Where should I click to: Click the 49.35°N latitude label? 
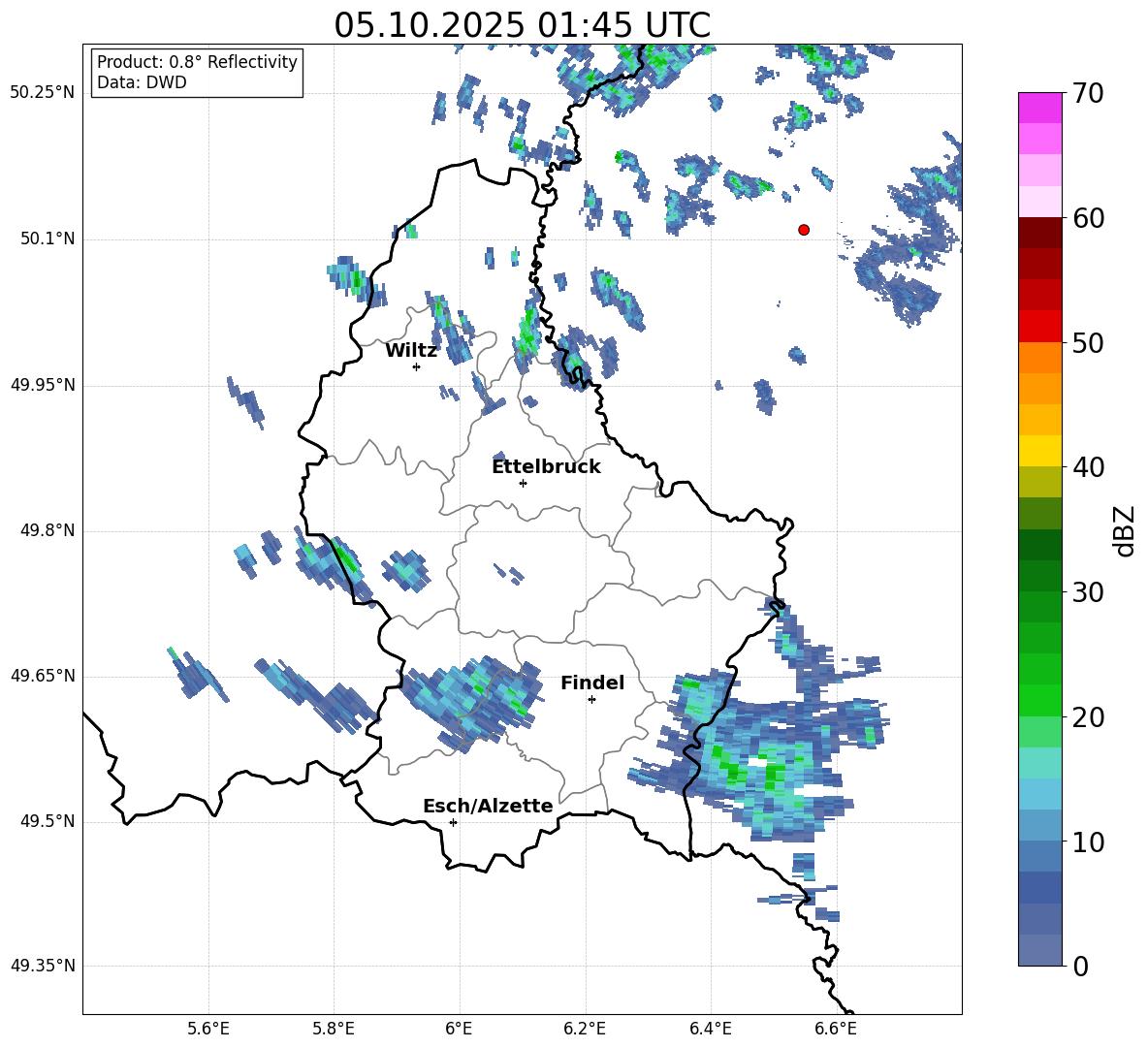point(43,966)
